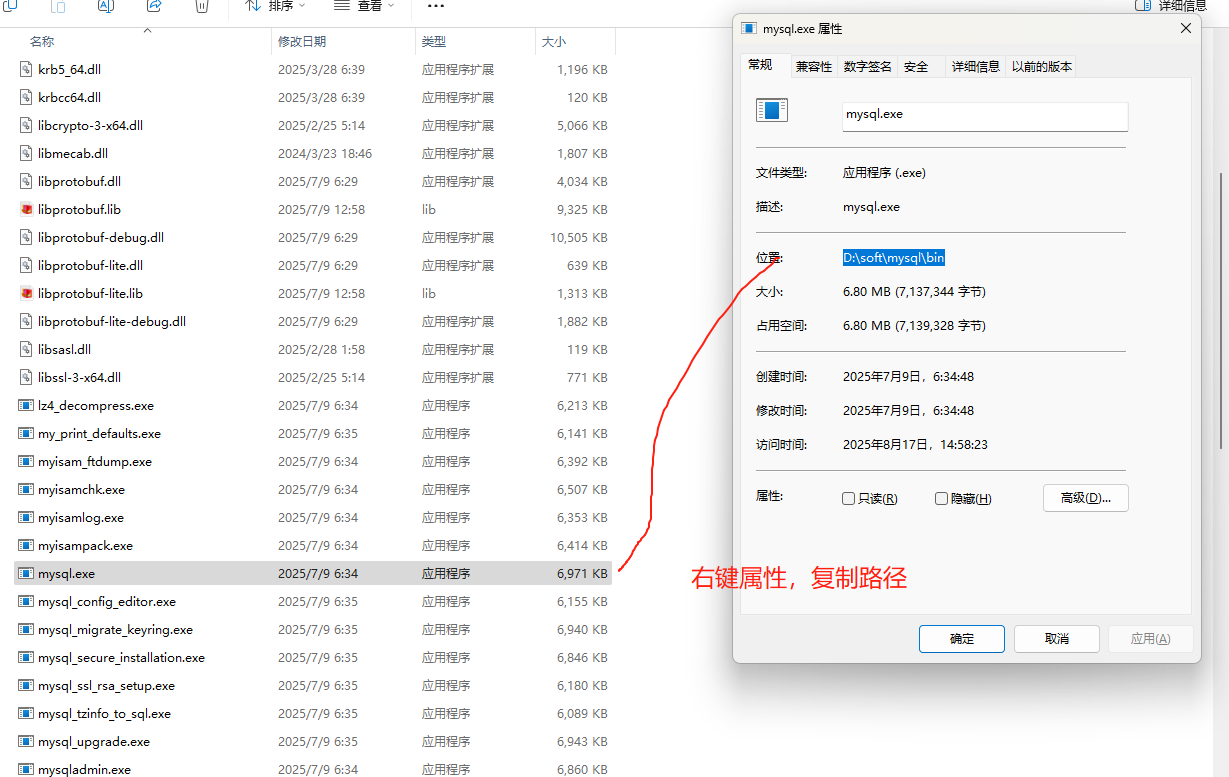This screenshot has width=1229, height=777.
Task: Click the Explorer vertical scrollbar
Action: tap(1222, 310)
